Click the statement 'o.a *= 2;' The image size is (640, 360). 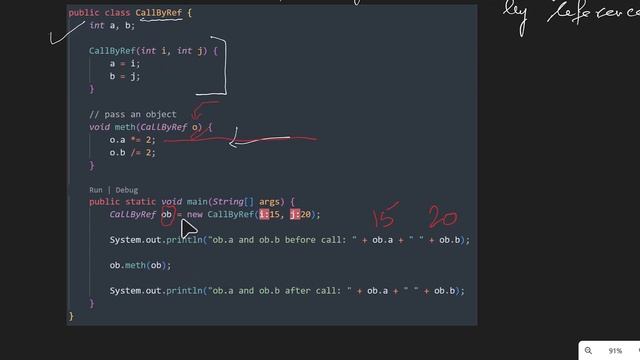[x=133, y=140]
